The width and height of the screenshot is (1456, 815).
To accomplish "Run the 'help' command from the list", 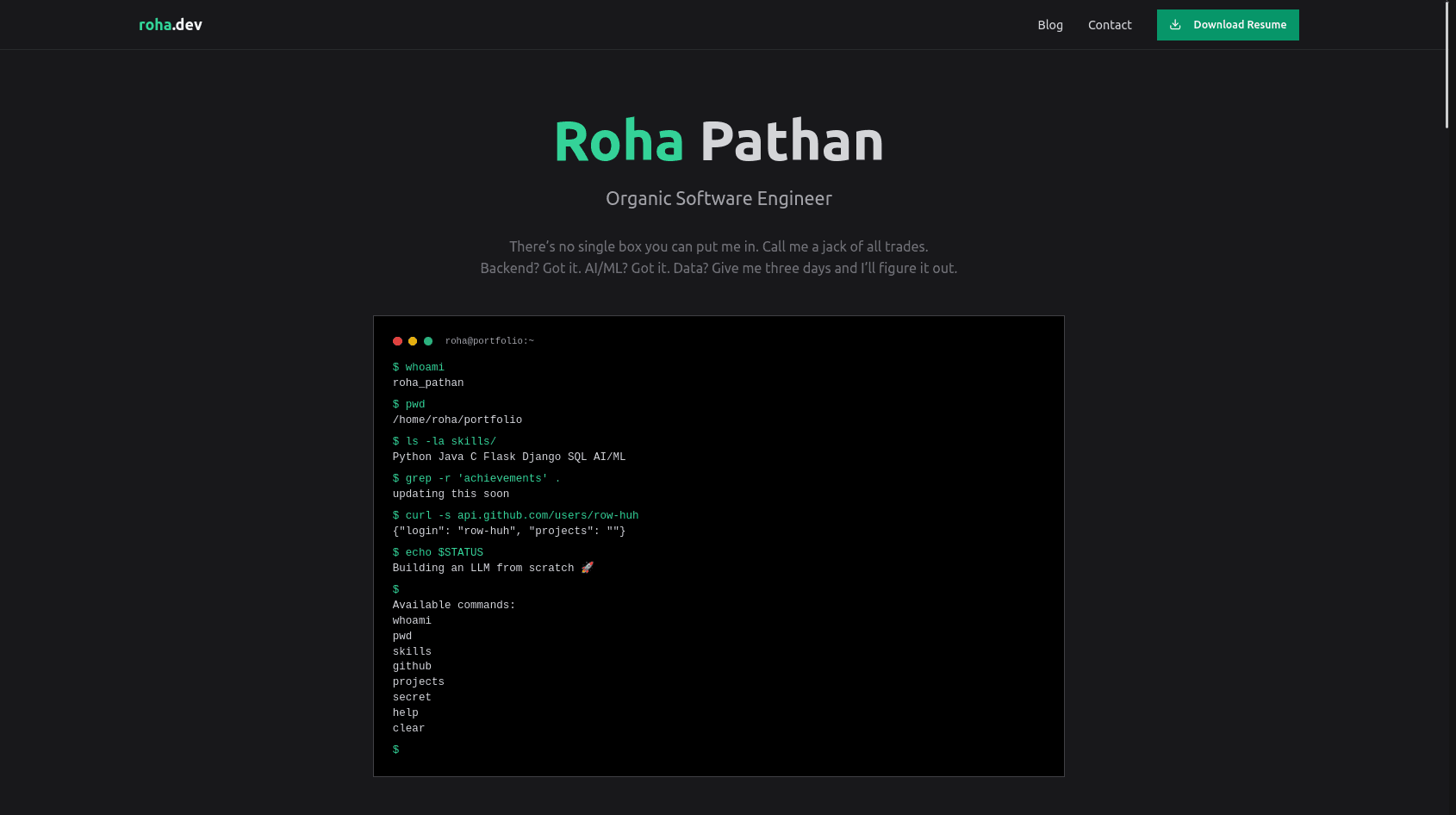I will [x=405, y=712].
